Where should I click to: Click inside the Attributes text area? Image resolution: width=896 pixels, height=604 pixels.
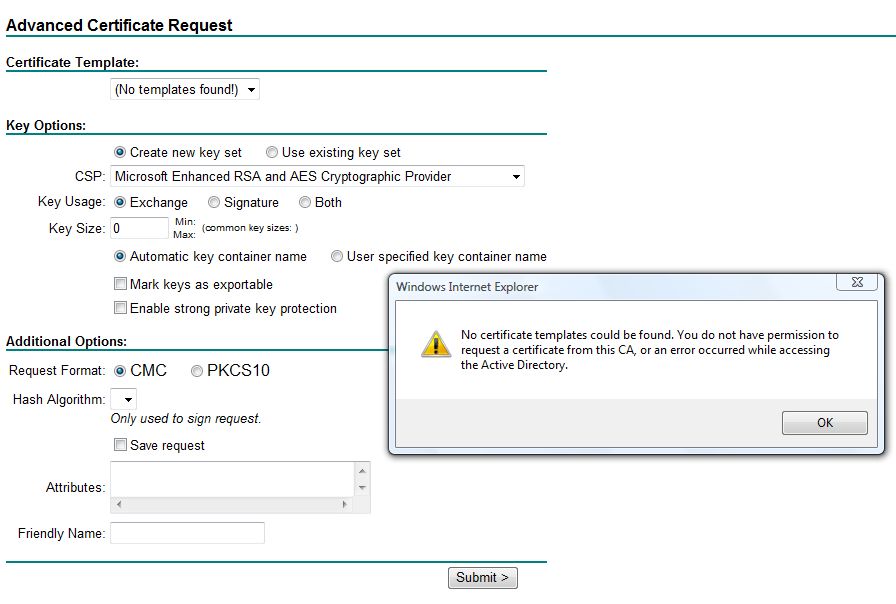(233, 479)
